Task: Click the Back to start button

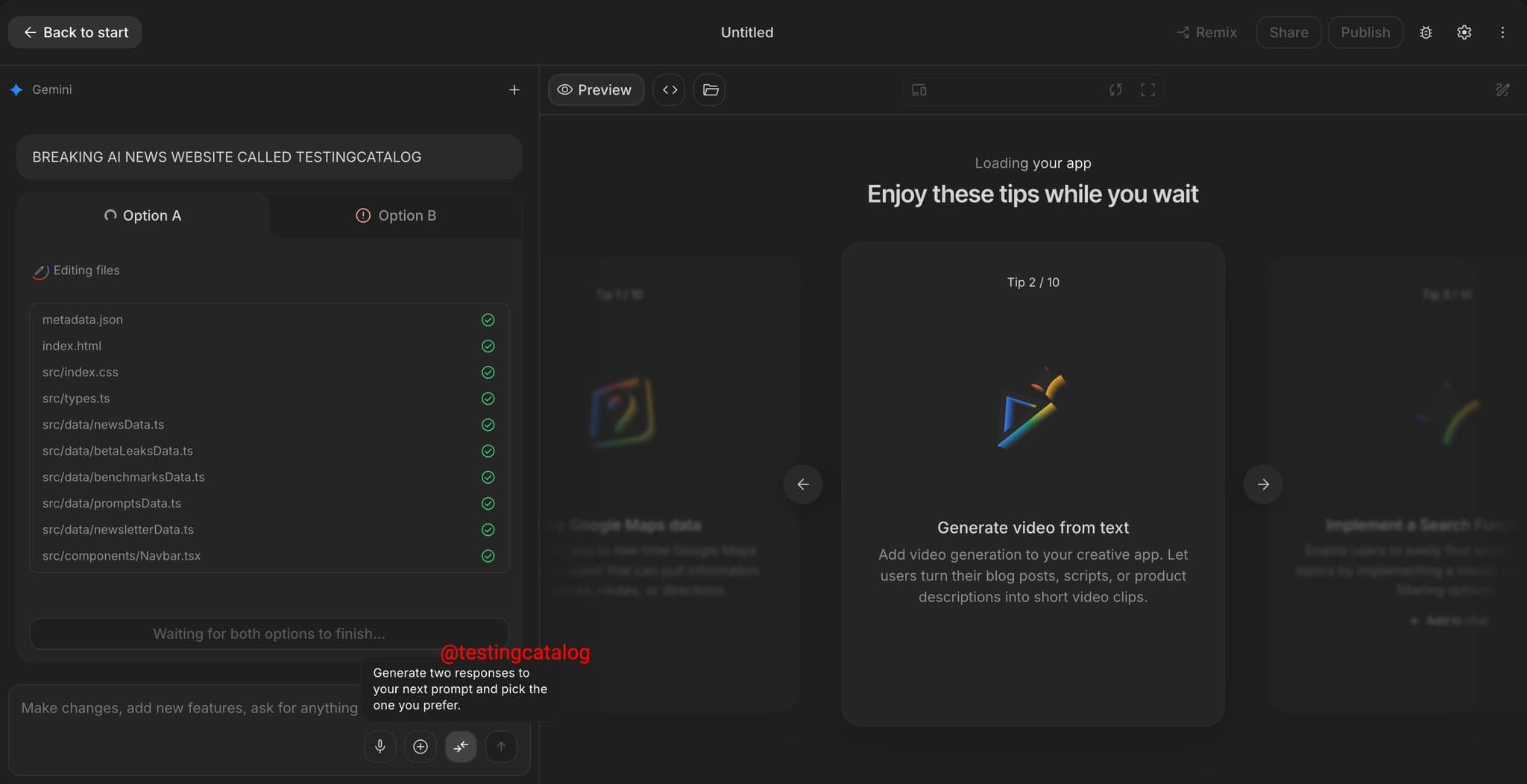Action: coord(75,32)
